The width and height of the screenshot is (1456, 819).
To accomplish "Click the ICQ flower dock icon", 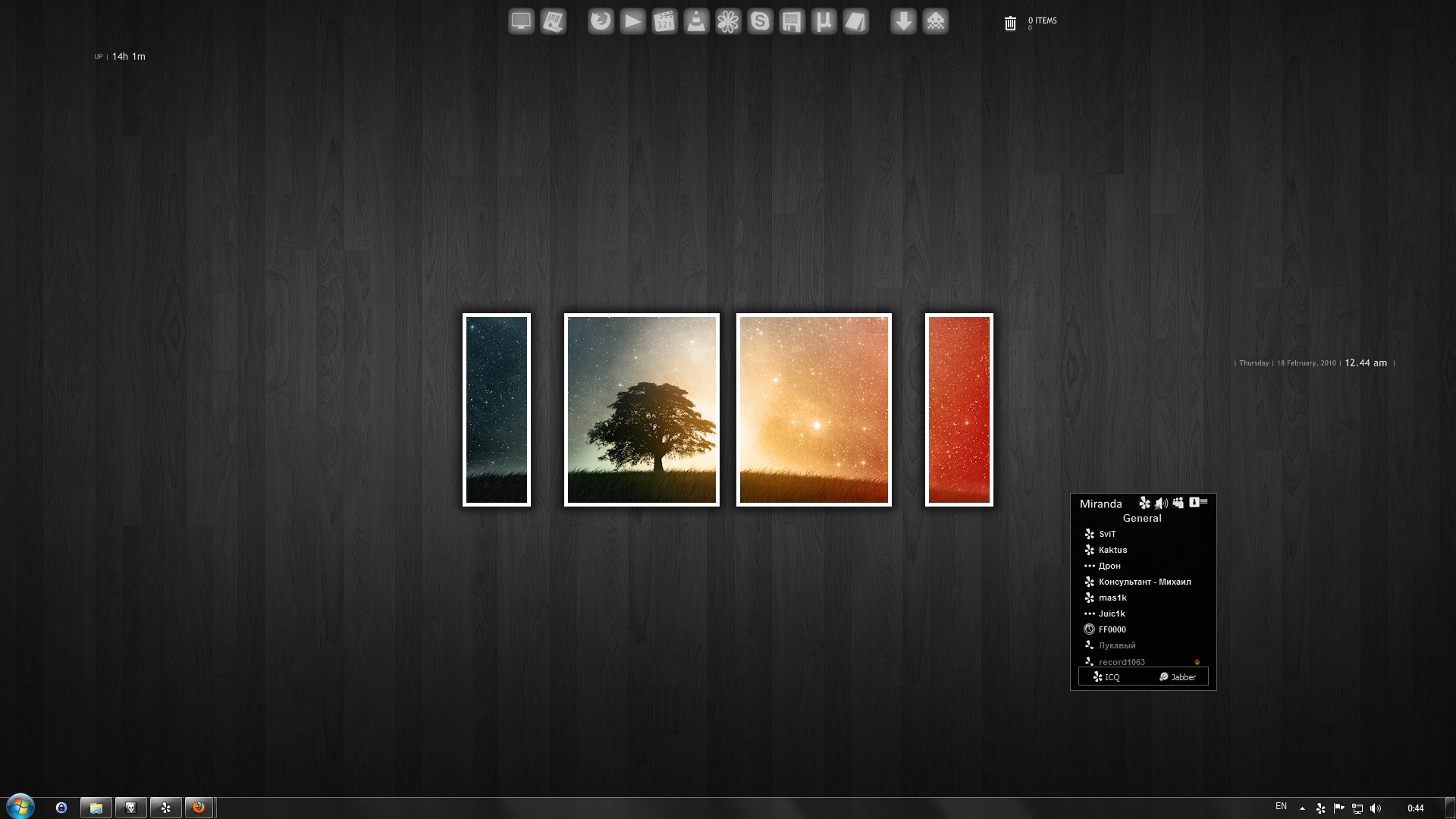I will (728, 21).
